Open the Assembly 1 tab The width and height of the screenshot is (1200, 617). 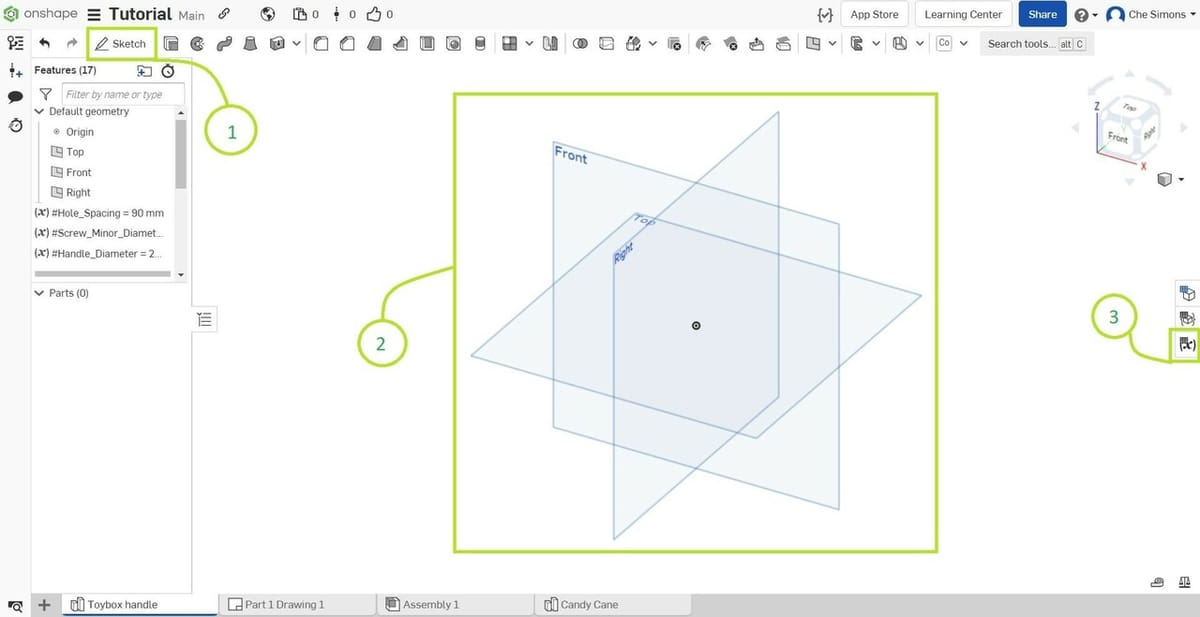pyautogui.click(x=430, y=605)
